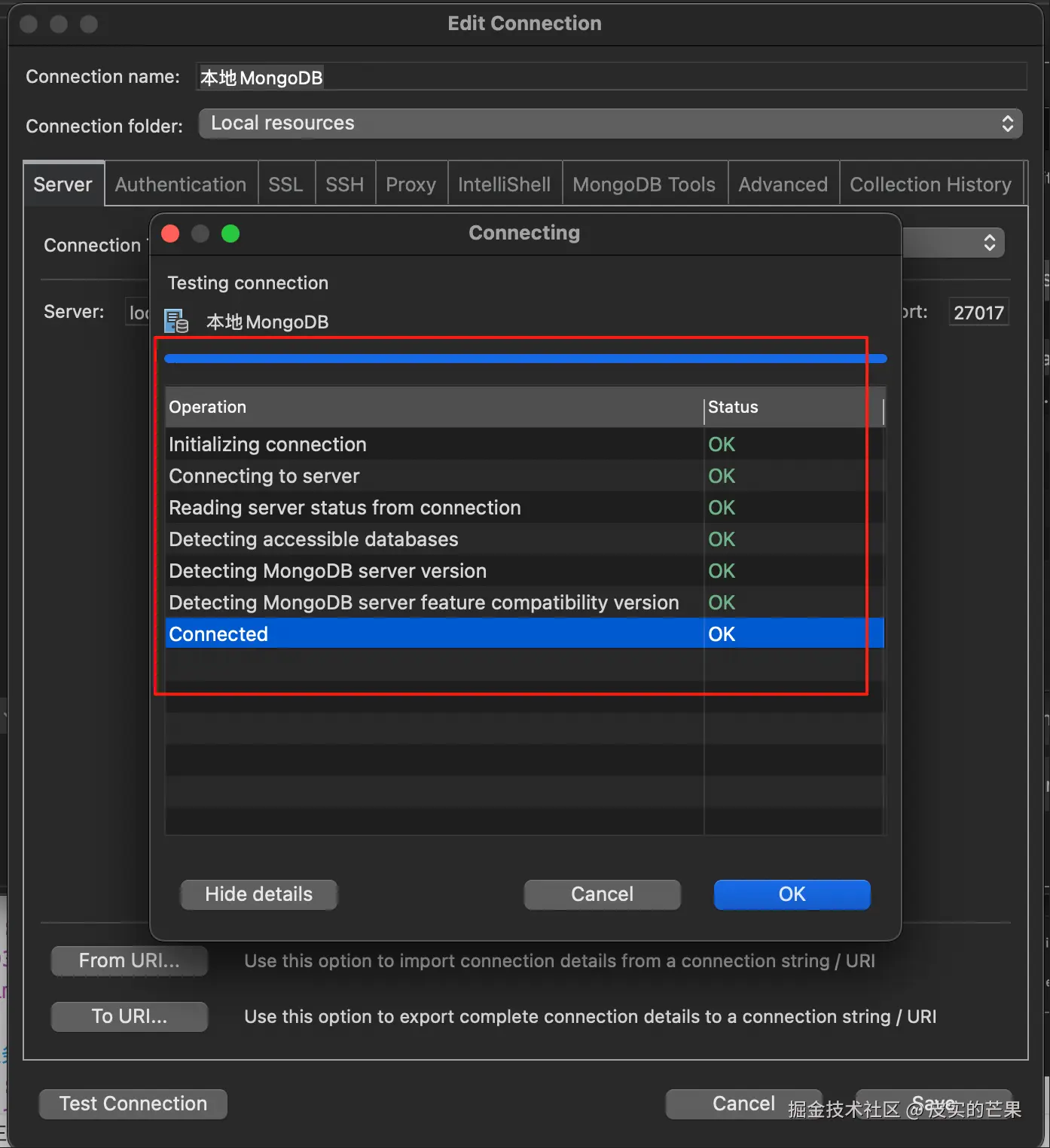
Task: Click Cancel in the Edit Connection window
Action: pos(744,1104)
